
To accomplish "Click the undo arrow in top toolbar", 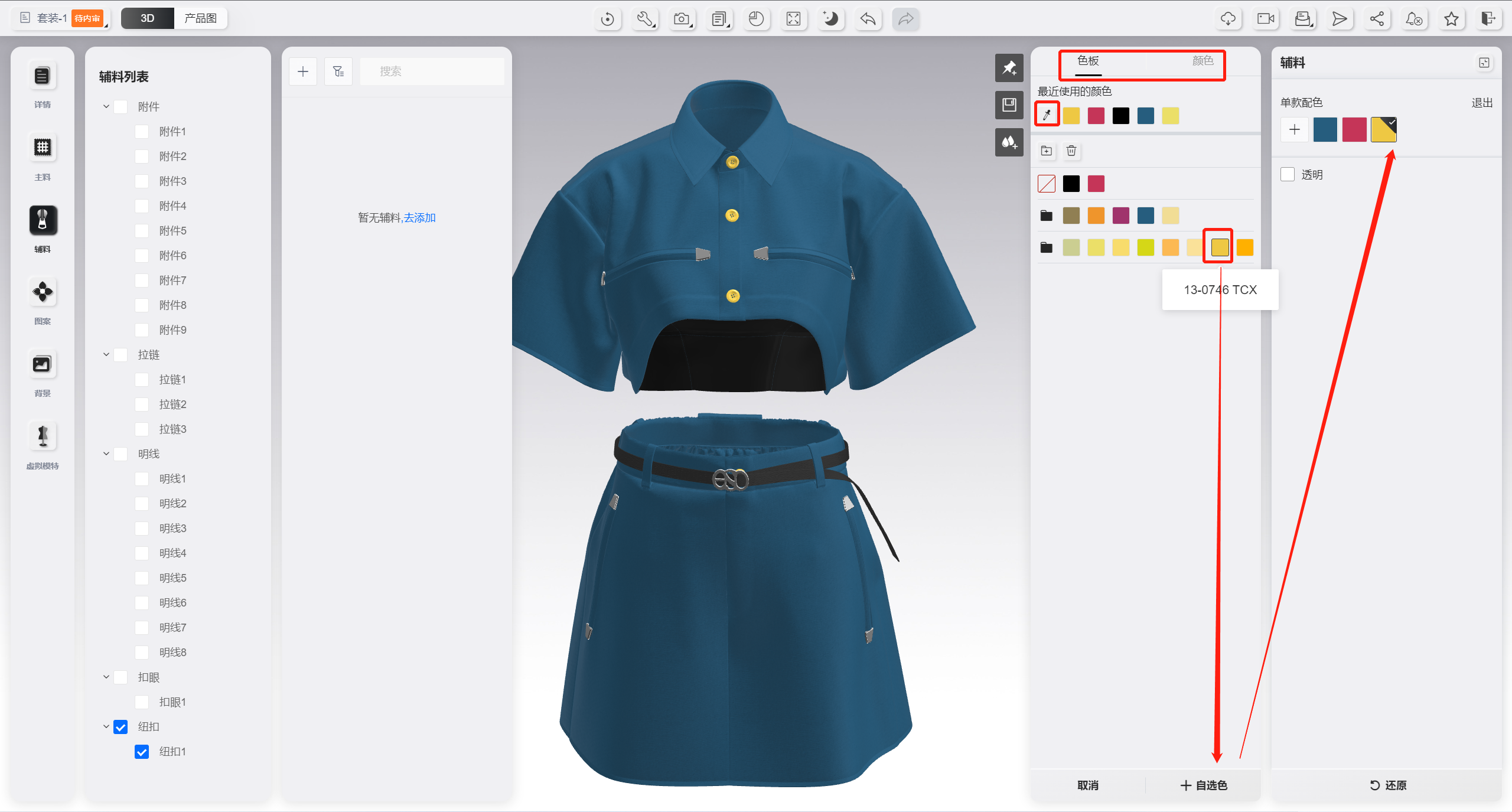I will coord(868,19).
